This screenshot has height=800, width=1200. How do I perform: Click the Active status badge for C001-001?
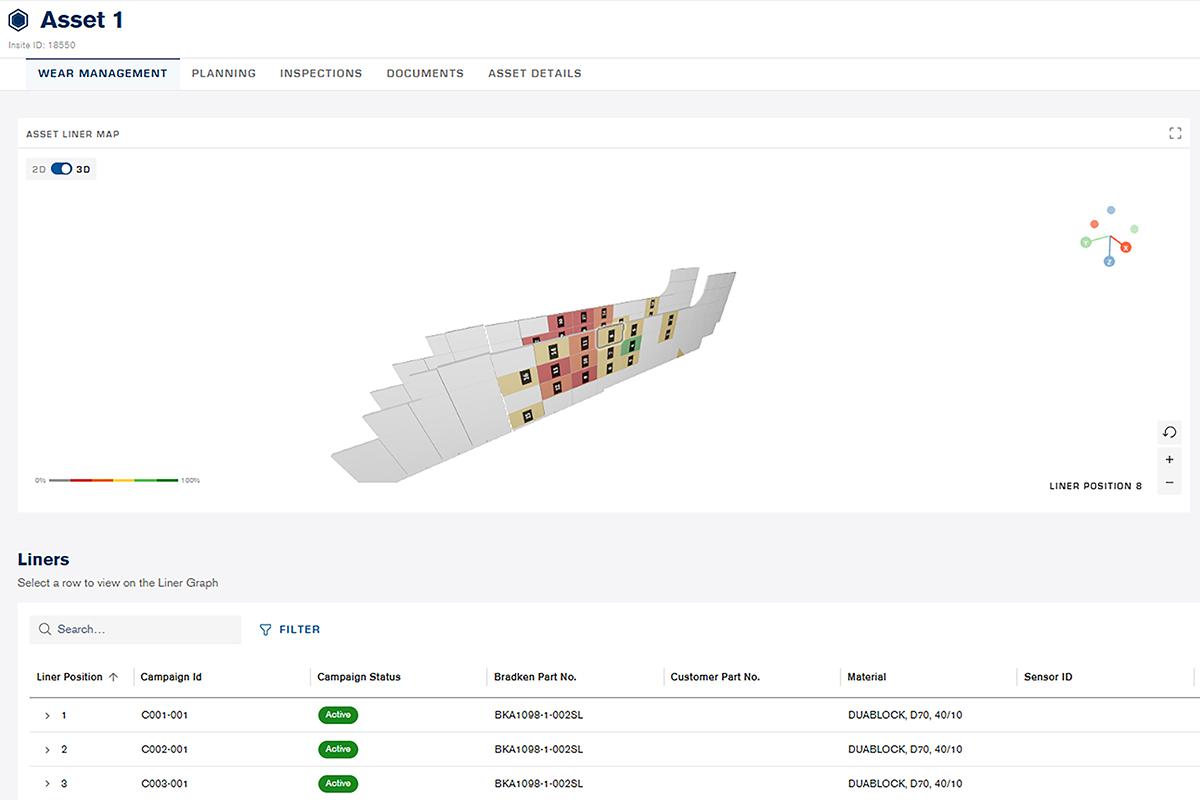(338, 715)
